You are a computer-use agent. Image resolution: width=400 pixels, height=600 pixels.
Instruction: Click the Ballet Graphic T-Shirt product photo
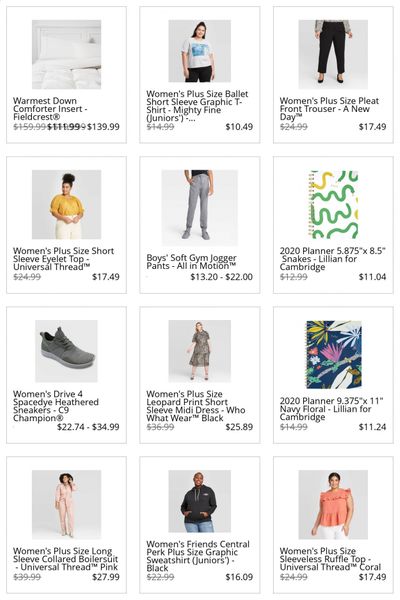pyautogui.click(x=199, y=51)
